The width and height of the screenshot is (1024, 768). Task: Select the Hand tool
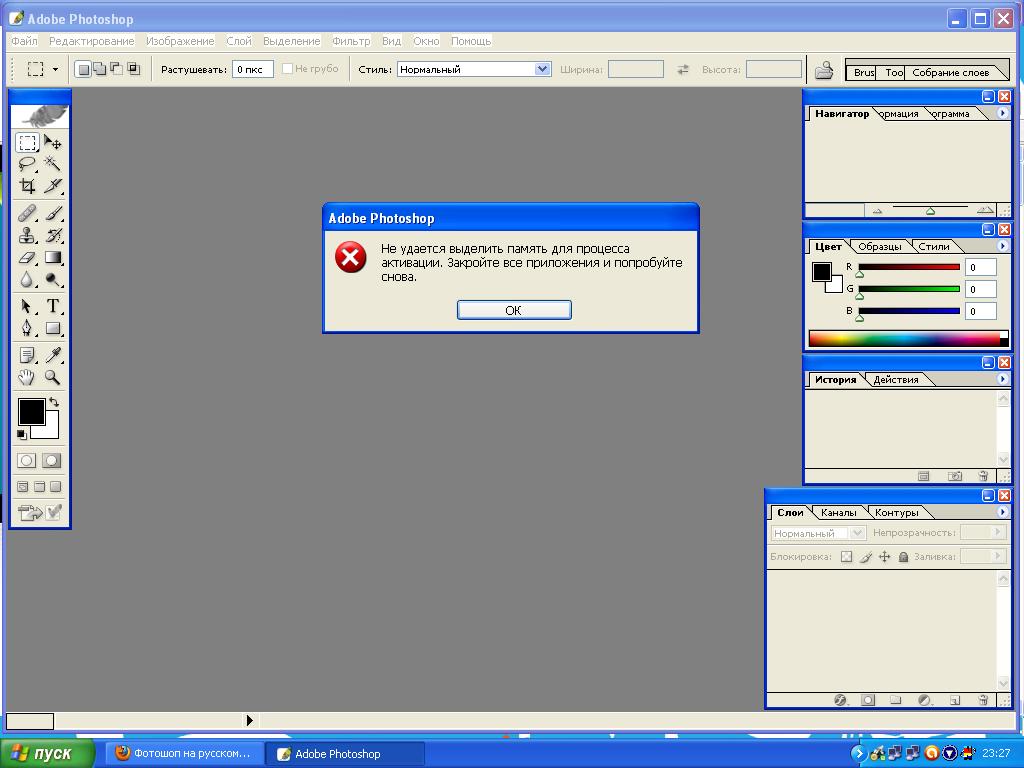(x=27, y=377)
